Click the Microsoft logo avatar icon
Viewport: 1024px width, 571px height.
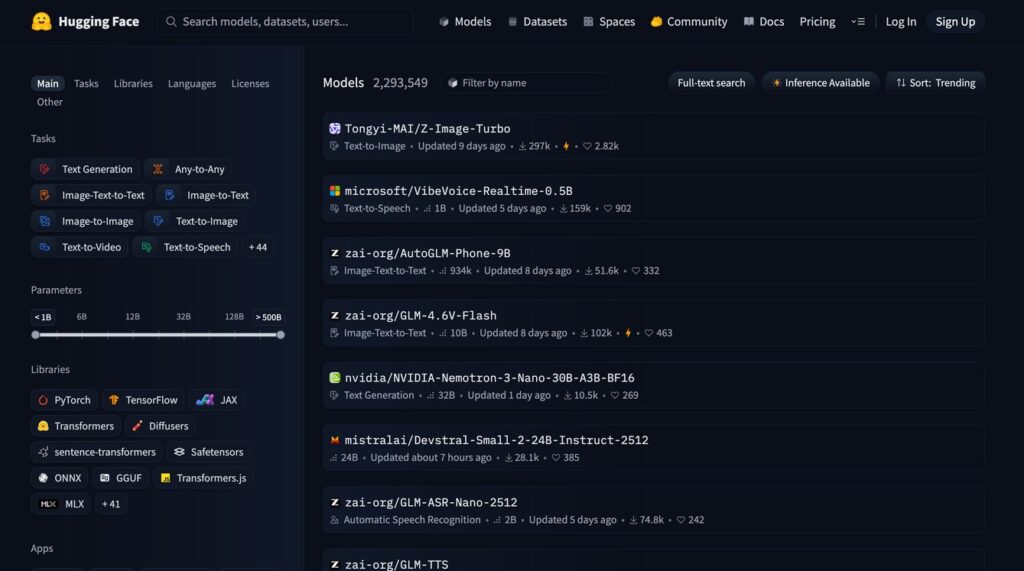click(x=335, y=191)
